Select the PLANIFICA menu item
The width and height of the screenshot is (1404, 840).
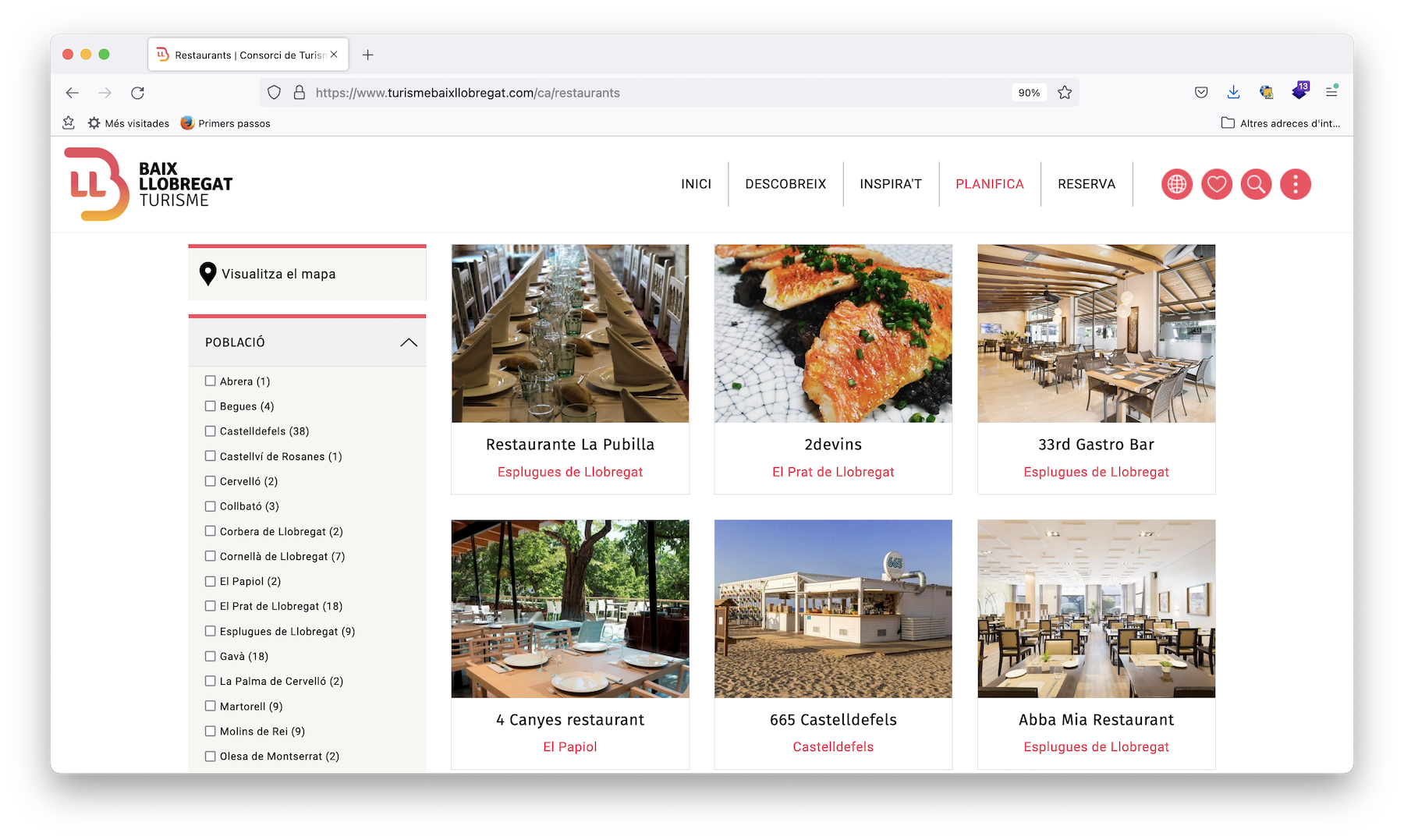[989, 184]
